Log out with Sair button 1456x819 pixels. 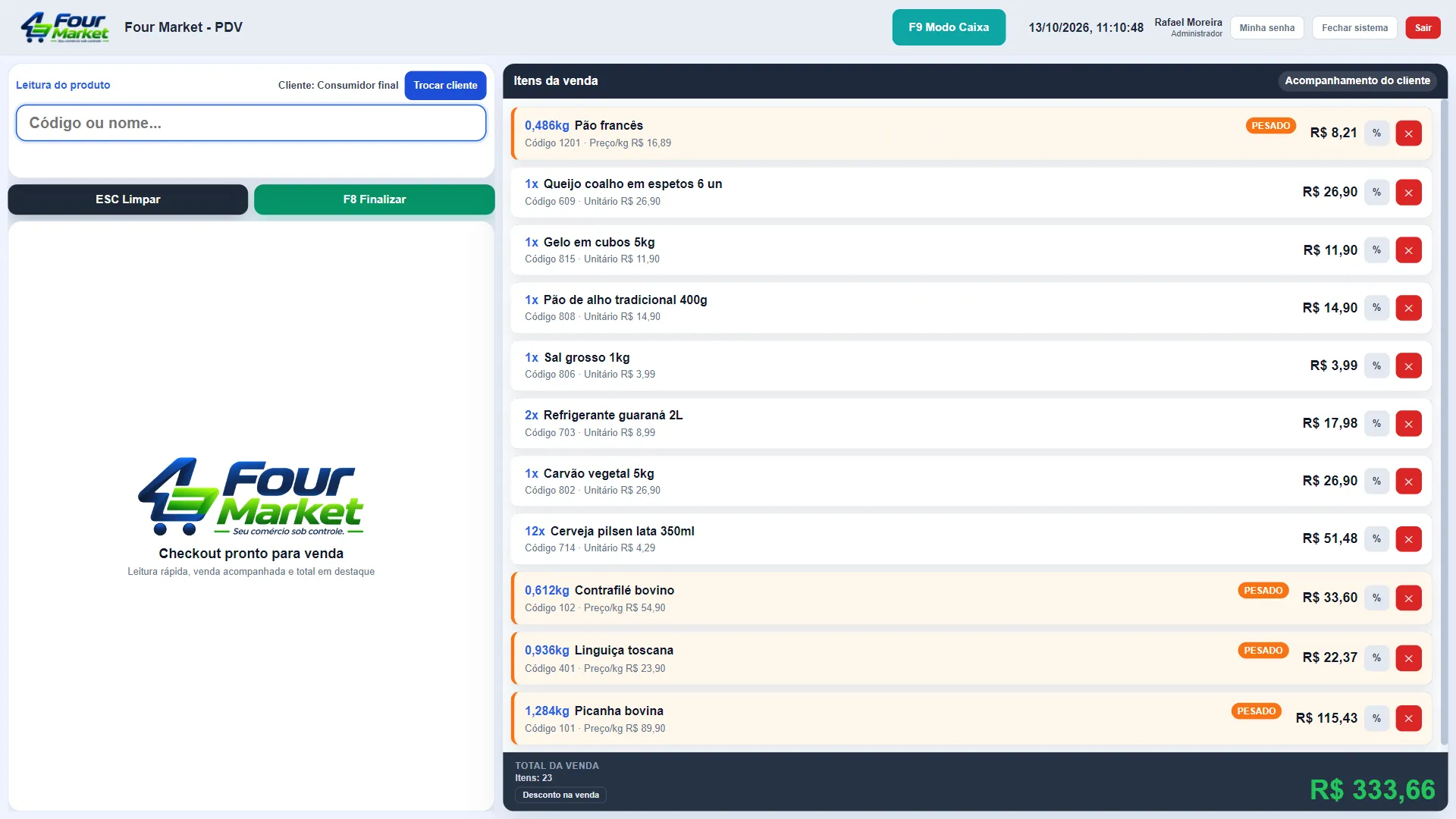tap(1423, 28)
